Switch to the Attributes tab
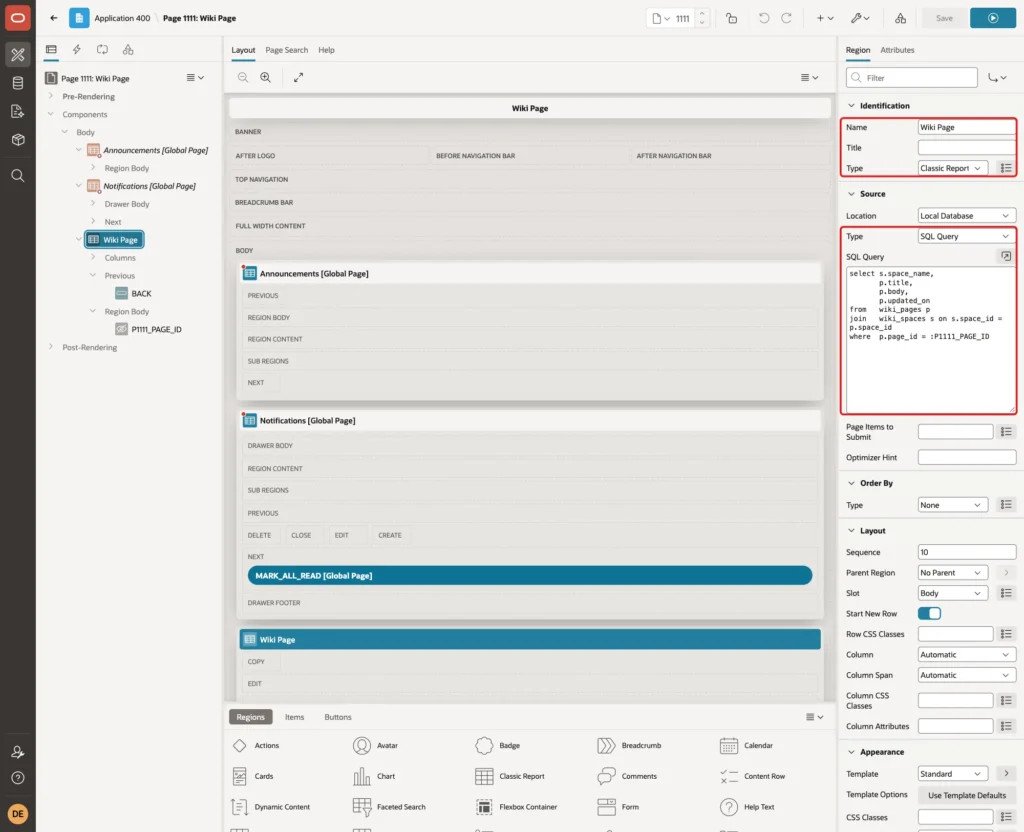Screen dimensions: 1024x832 point(897,50)
